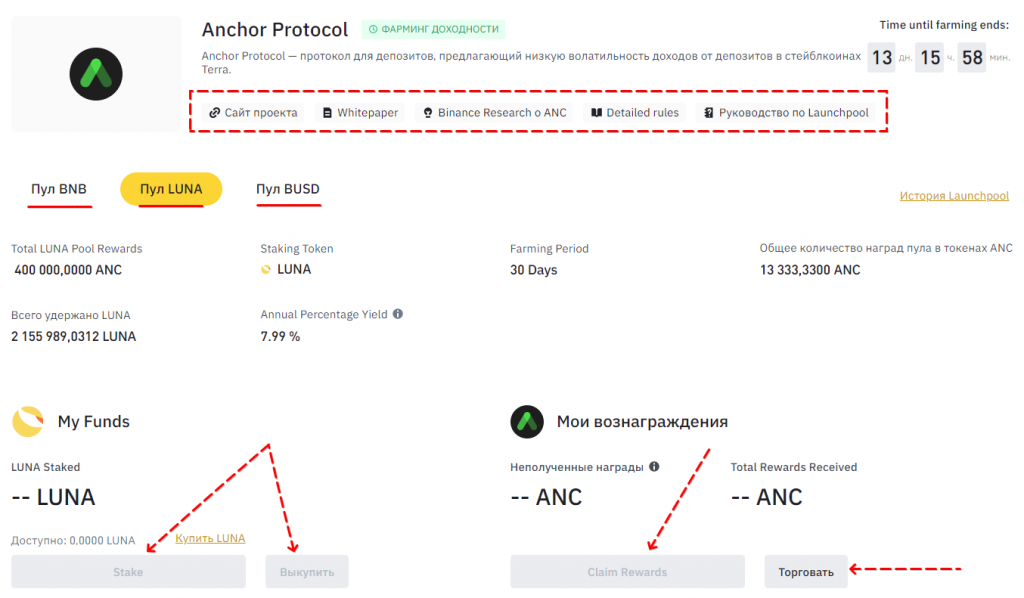Viewport: 1024px width, 598px height.
Task: View the Detailed rules page
Action: click(634, 113)
